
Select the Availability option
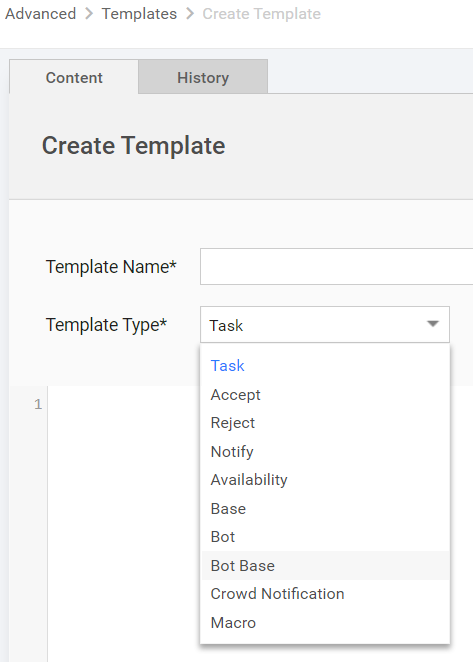[x=326, y=480]
